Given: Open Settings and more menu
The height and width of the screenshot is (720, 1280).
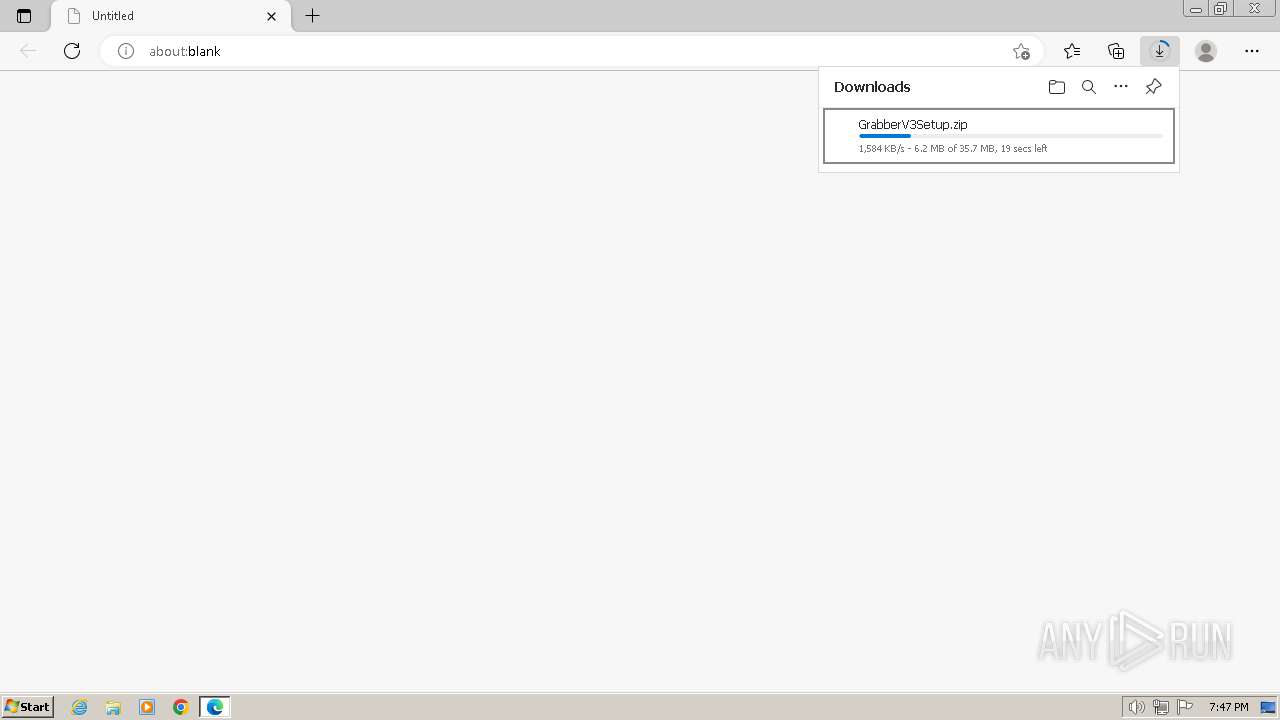Looking at the screenshot, I should [x=1252, y=51].
